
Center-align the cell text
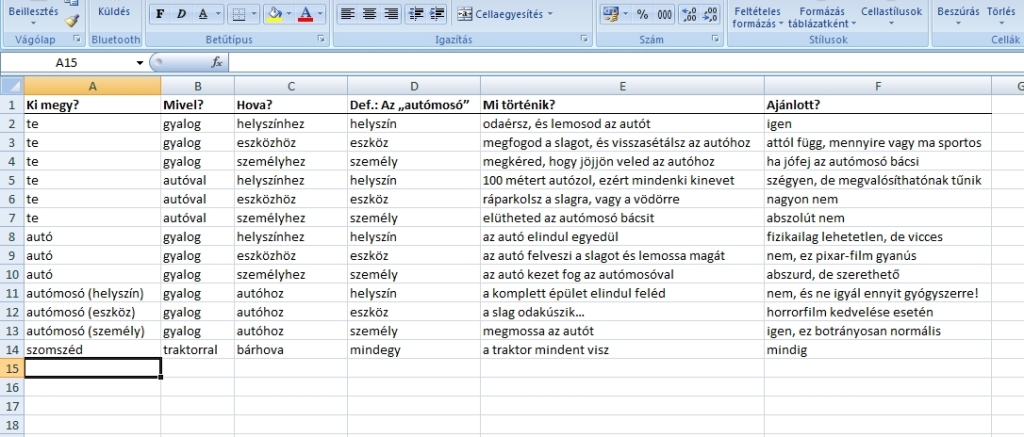pos(369,14)
